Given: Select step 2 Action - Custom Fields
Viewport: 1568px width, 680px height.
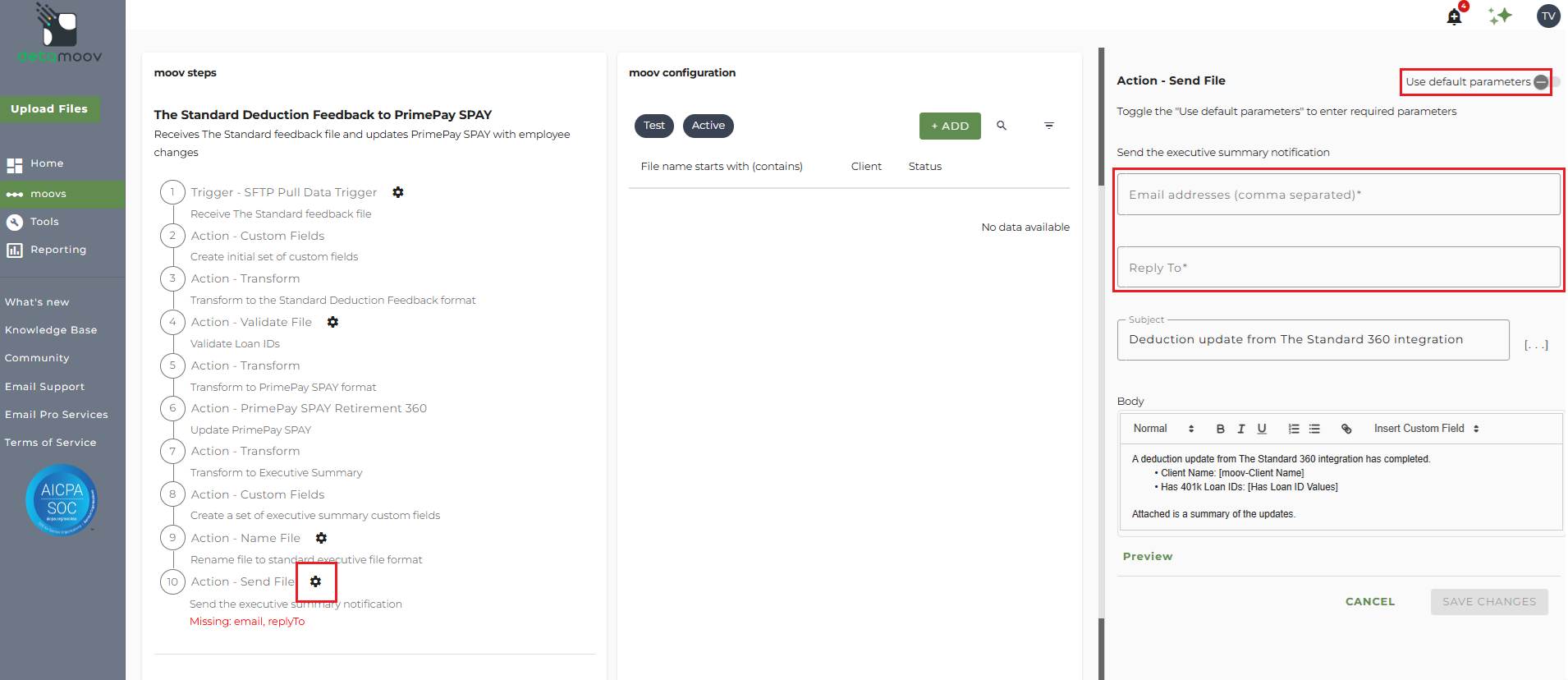Looking at the screenshot, I should pyautogui.click(x=258, y=236).
